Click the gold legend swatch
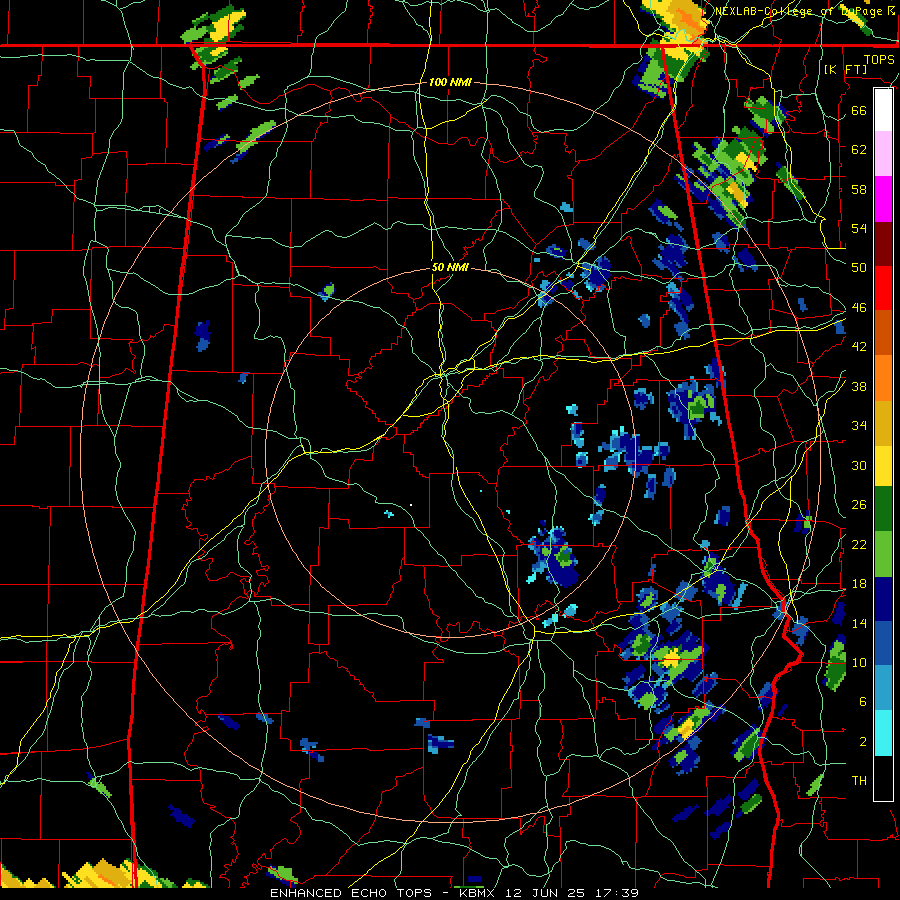 [x=883, y=423]
